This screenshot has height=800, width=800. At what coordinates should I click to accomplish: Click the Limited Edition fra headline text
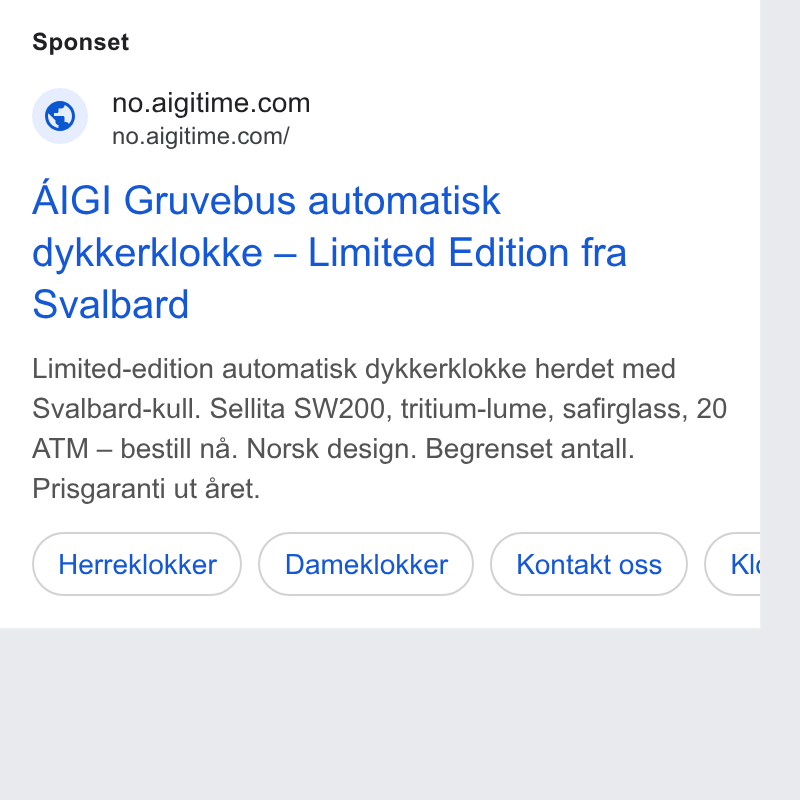tap(467, 252)
